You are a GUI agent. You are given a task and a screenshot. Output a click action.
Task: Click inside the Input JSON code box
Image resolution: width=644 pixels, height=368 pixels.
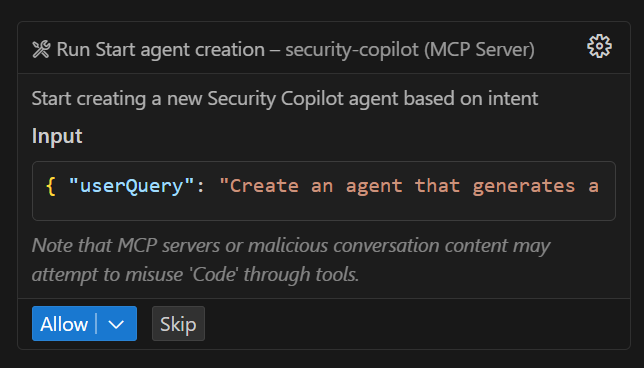click(324, 191)
